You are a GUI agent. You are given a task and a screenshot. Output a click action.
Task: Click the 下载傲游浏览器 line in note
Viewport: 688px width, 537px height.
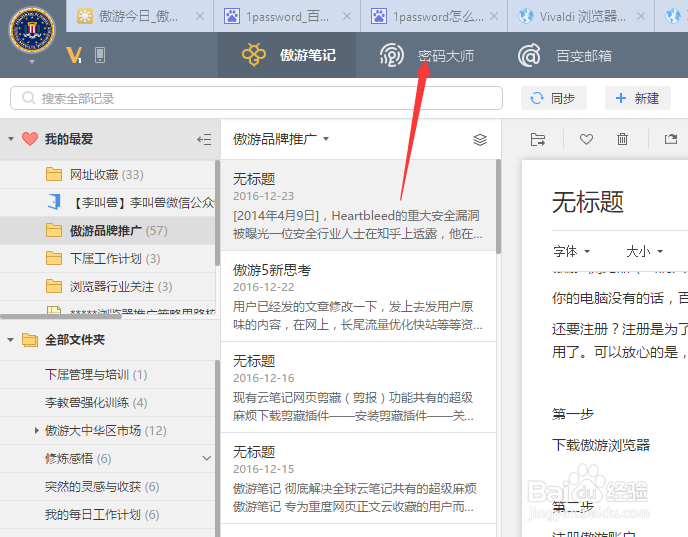[x=601, y=445]
